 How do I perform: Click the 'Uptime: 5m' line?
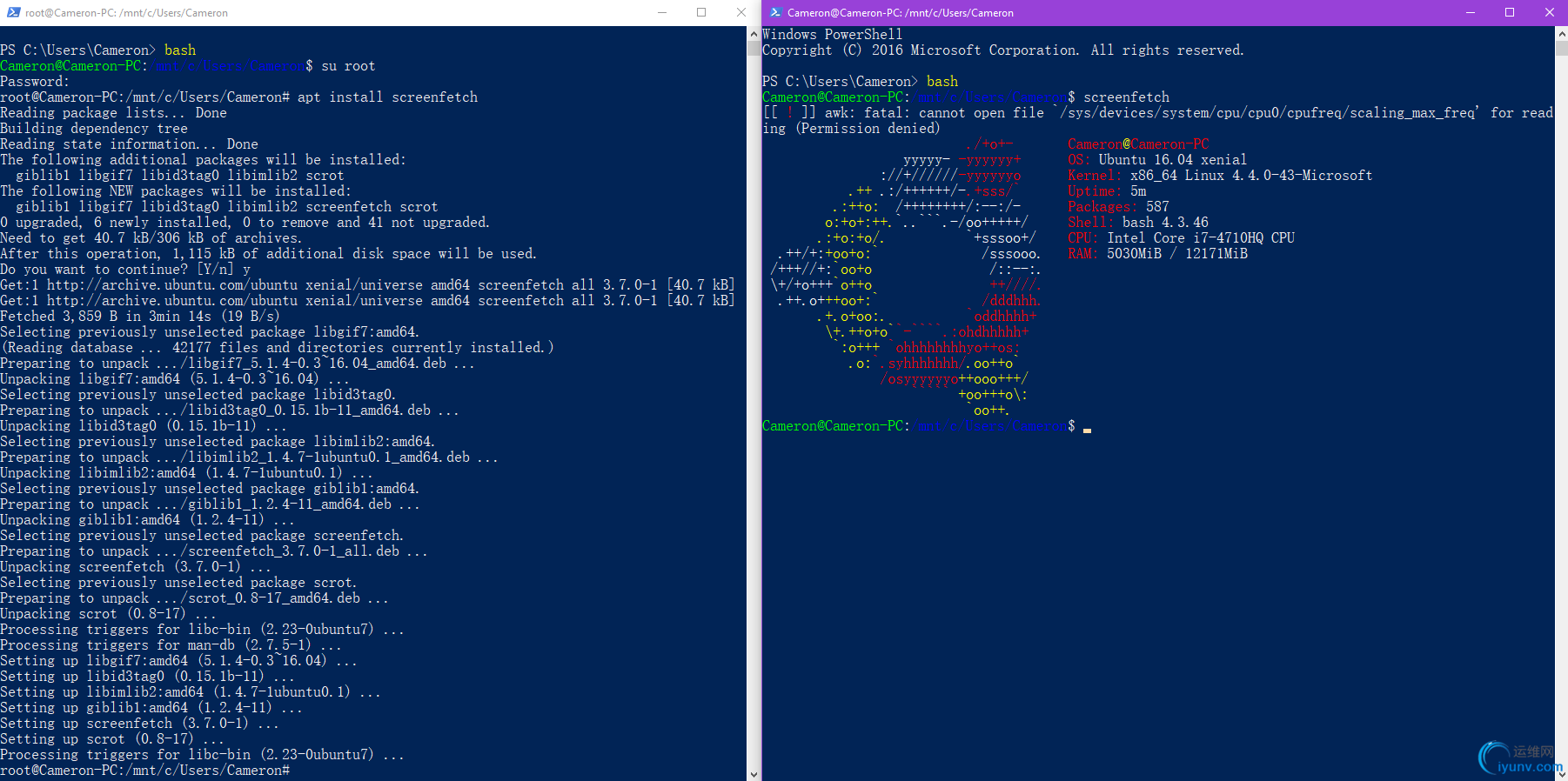coord(1107,191)
